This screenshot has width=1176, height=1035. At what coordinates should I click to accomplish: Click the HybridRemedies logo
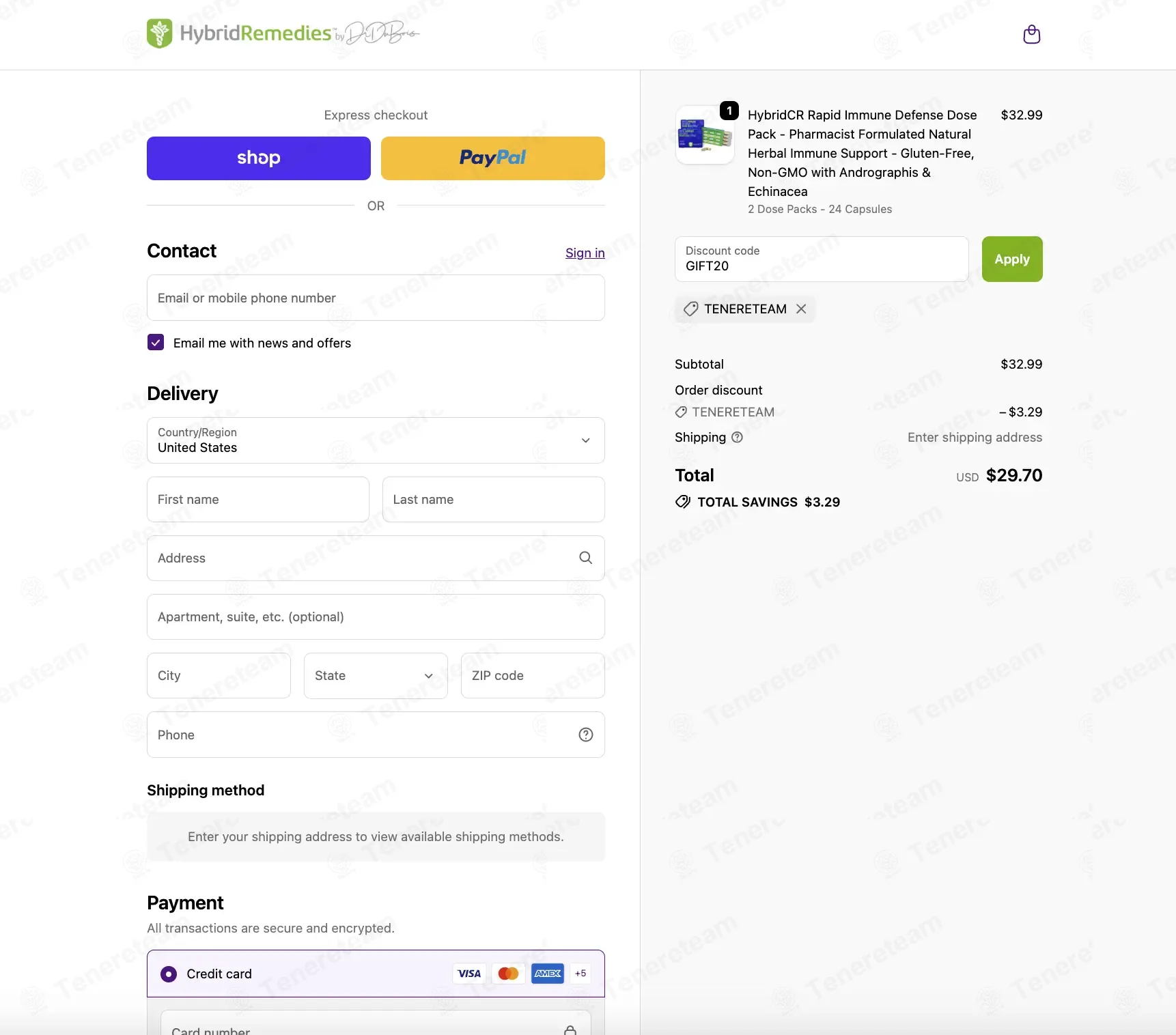click(283, 33)
